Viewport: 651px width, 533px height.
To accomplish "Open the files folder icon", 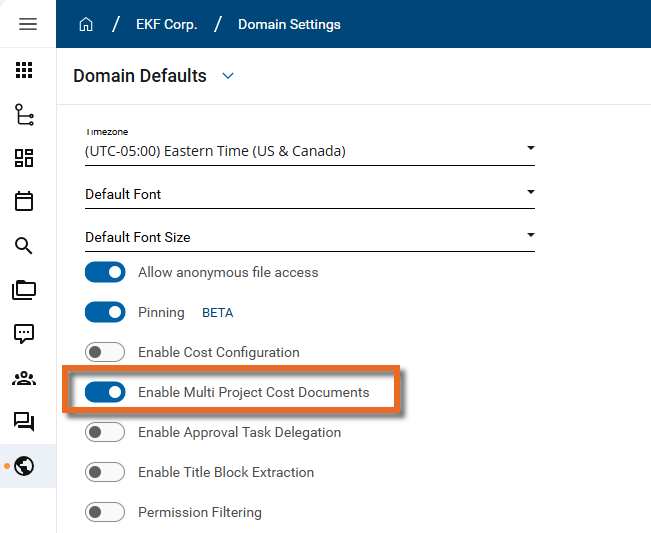I will 24,290.
